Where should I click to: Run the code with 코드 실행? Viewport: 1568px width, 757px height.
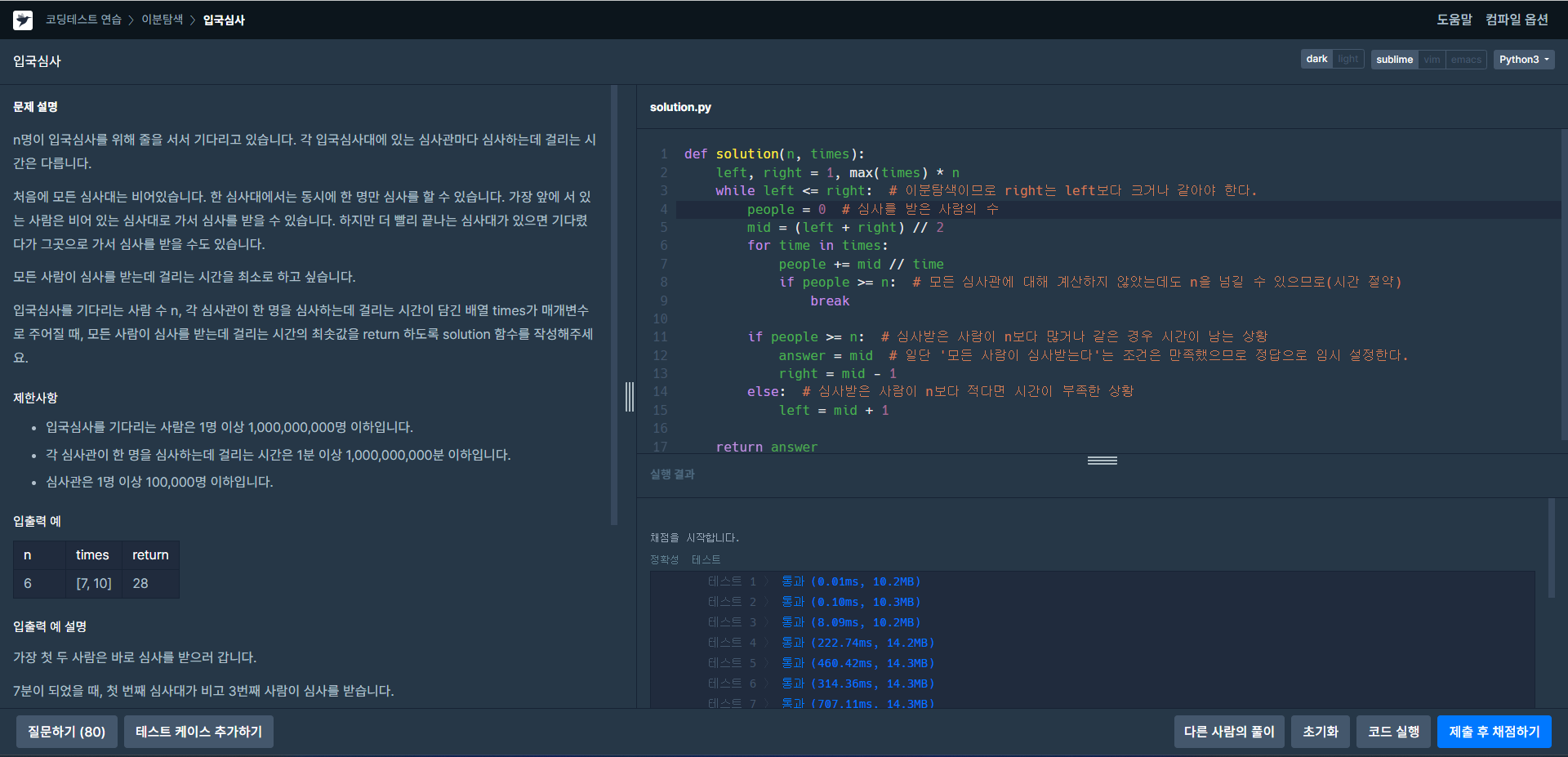(1393, 732)
